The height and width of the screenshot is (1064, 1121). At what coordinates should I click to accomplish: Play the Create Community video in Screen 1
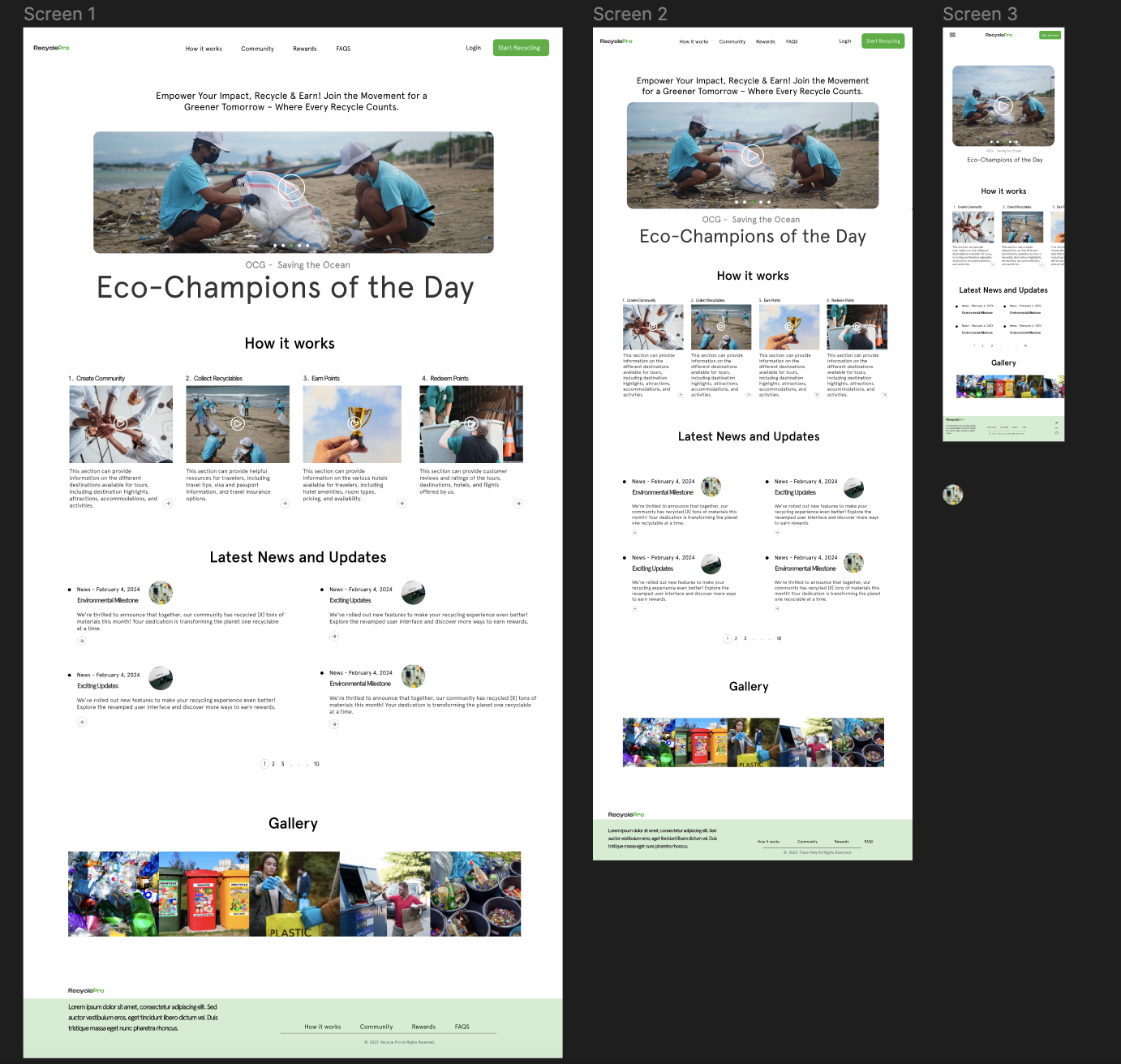(121, 423)
